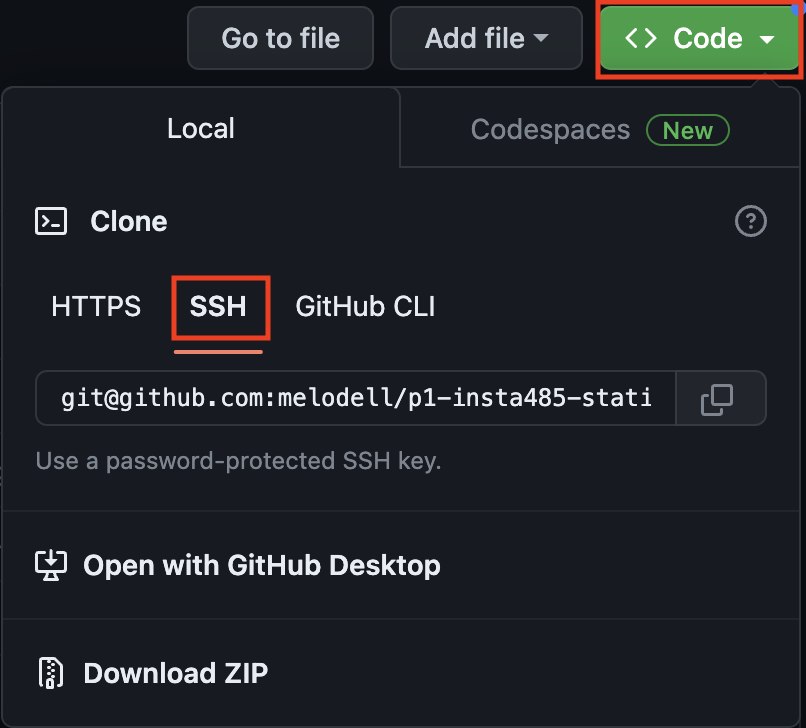Select the HTTPS clone option
806x728 pixels.
tap(96, 306)
